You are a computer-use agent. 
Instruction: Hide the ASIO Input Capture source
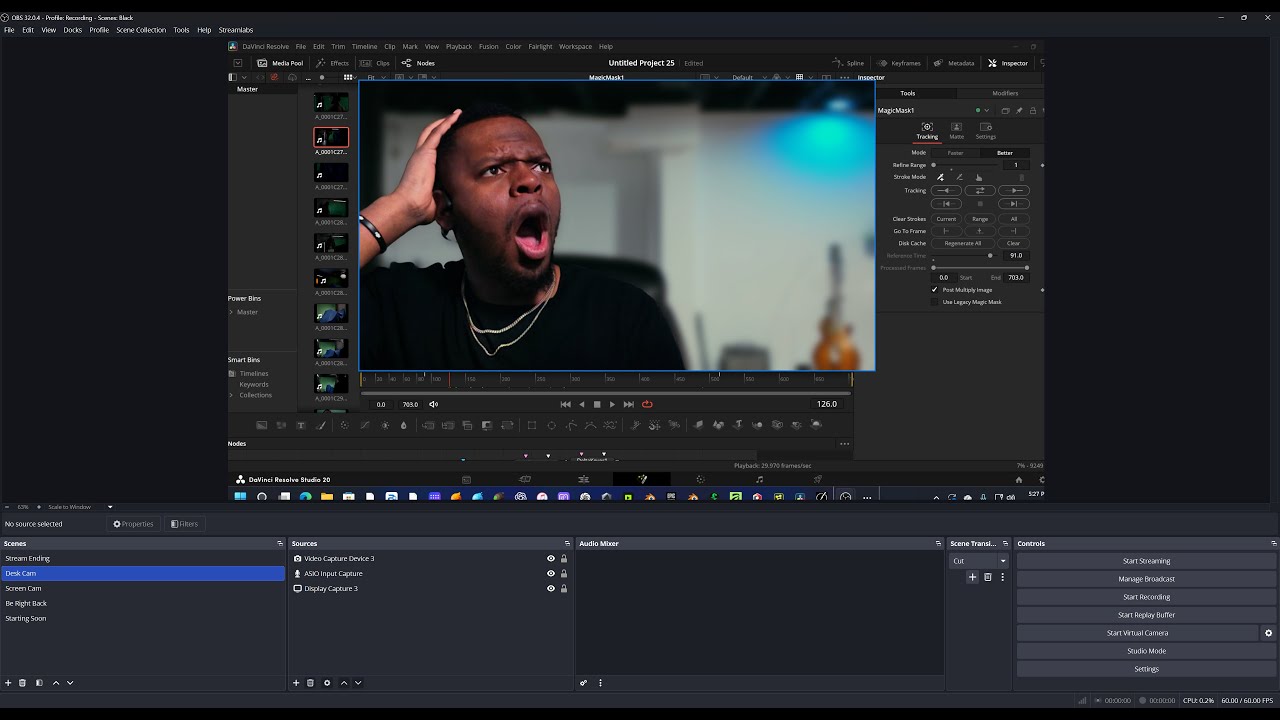point(551,574)
